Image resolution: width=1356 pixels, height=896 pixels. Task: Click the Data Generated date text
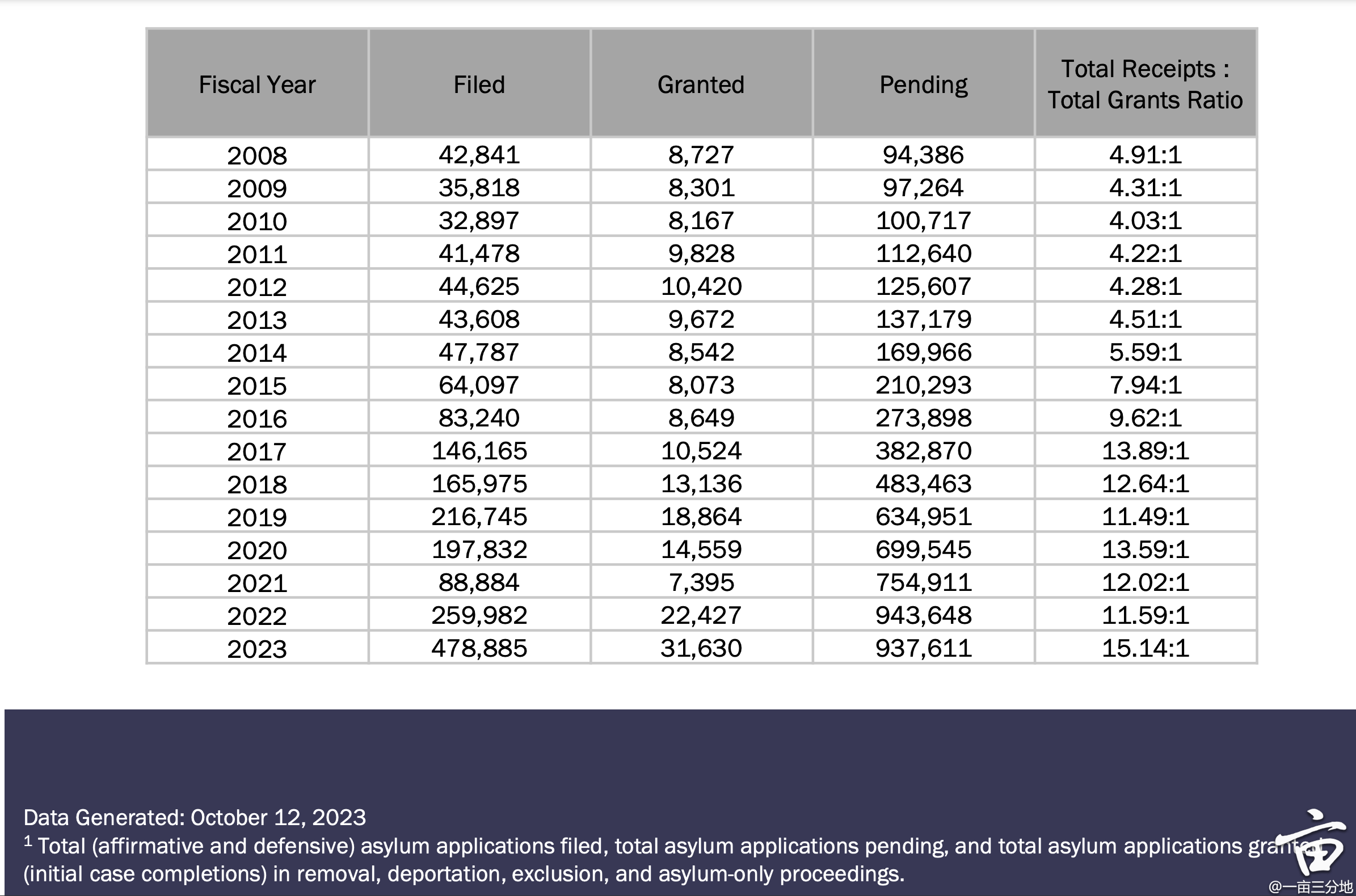tap(195, 817)
